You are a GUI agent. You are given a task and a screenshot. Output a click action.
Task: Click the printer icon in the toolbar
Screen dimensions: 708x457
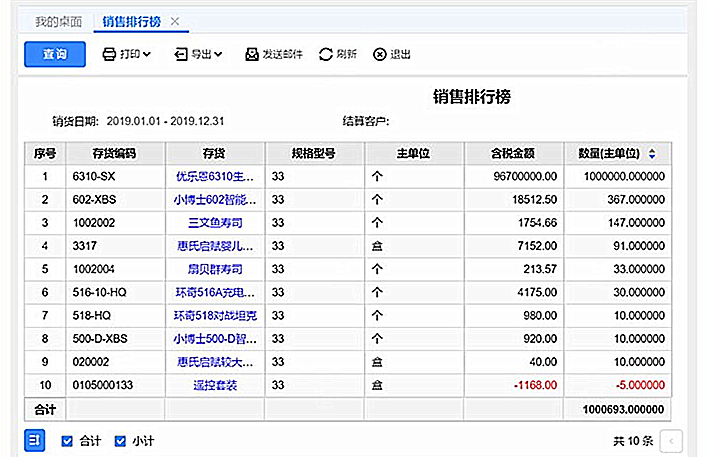point(110,55)
